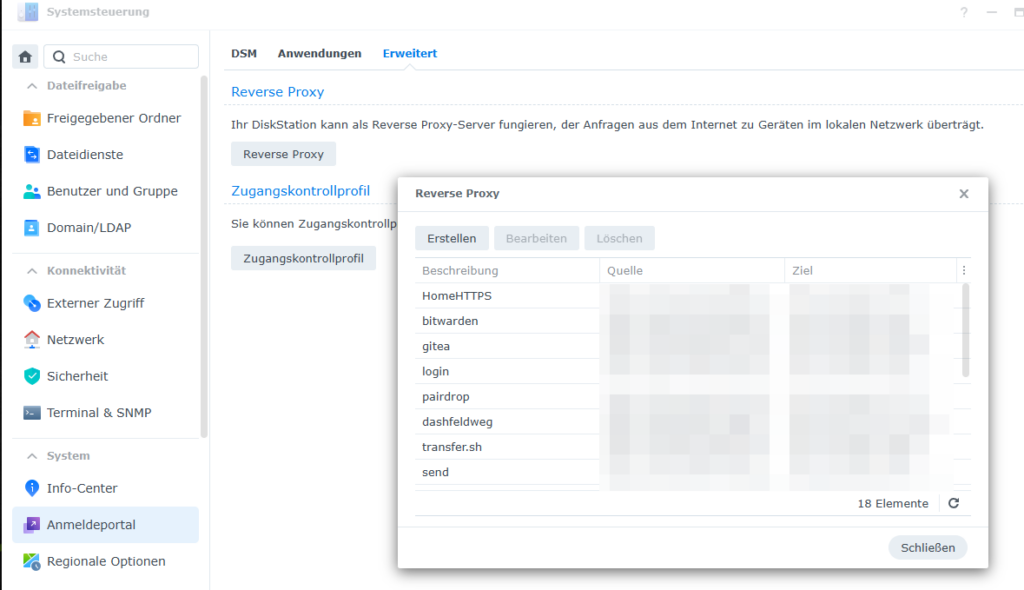
Task: Open Terminal & SNMP settings
Action: click(99, 413)
